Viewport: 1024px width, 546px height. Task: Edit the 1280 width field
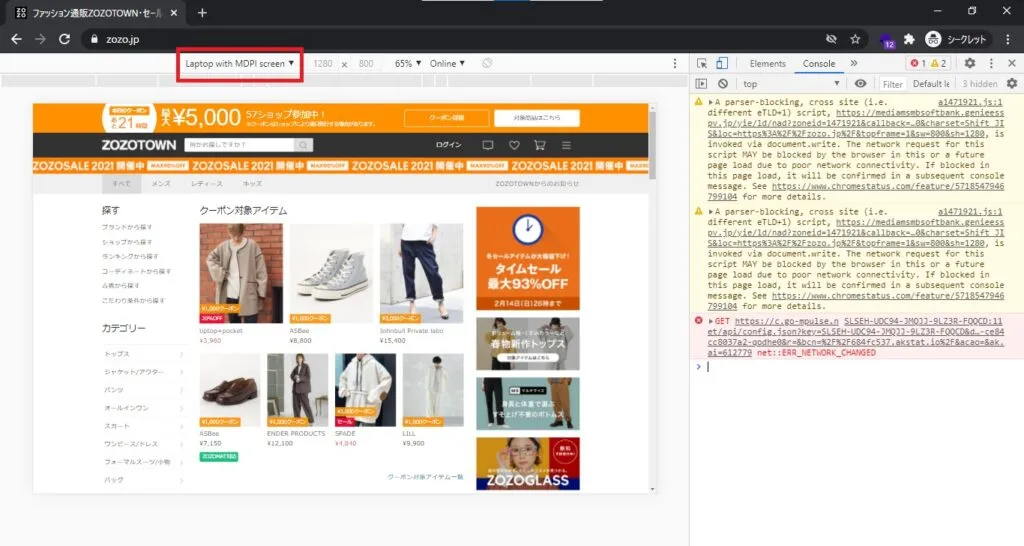coord(323,63)
